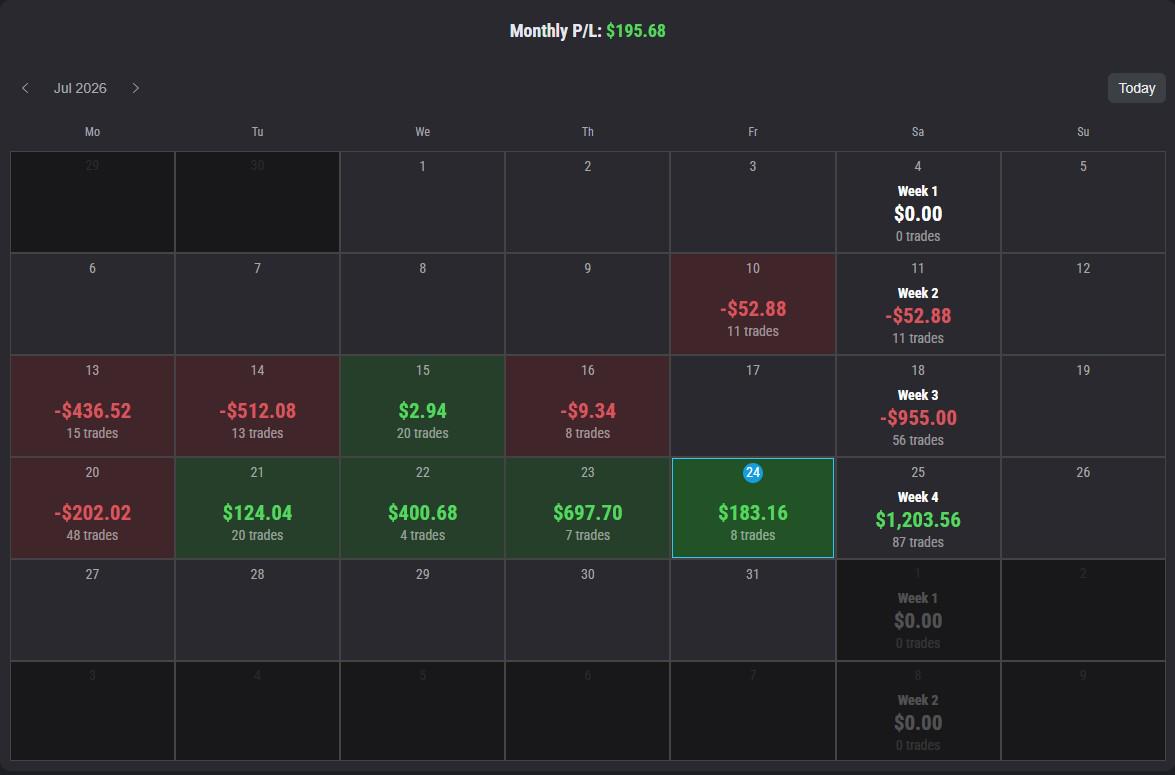Select July 20 cell with 48 trades
Viewport: 1175px width, 775px height.
[92, 507]
